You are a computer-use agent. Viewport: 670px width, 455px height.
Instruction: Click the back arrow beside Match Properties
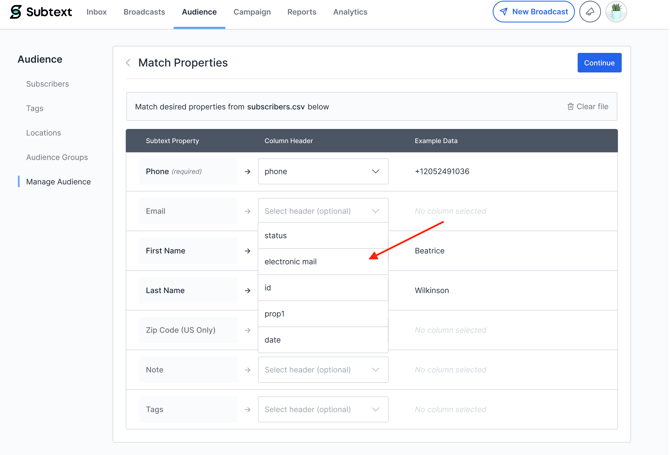pyautogui.click(x=128, y=63)
